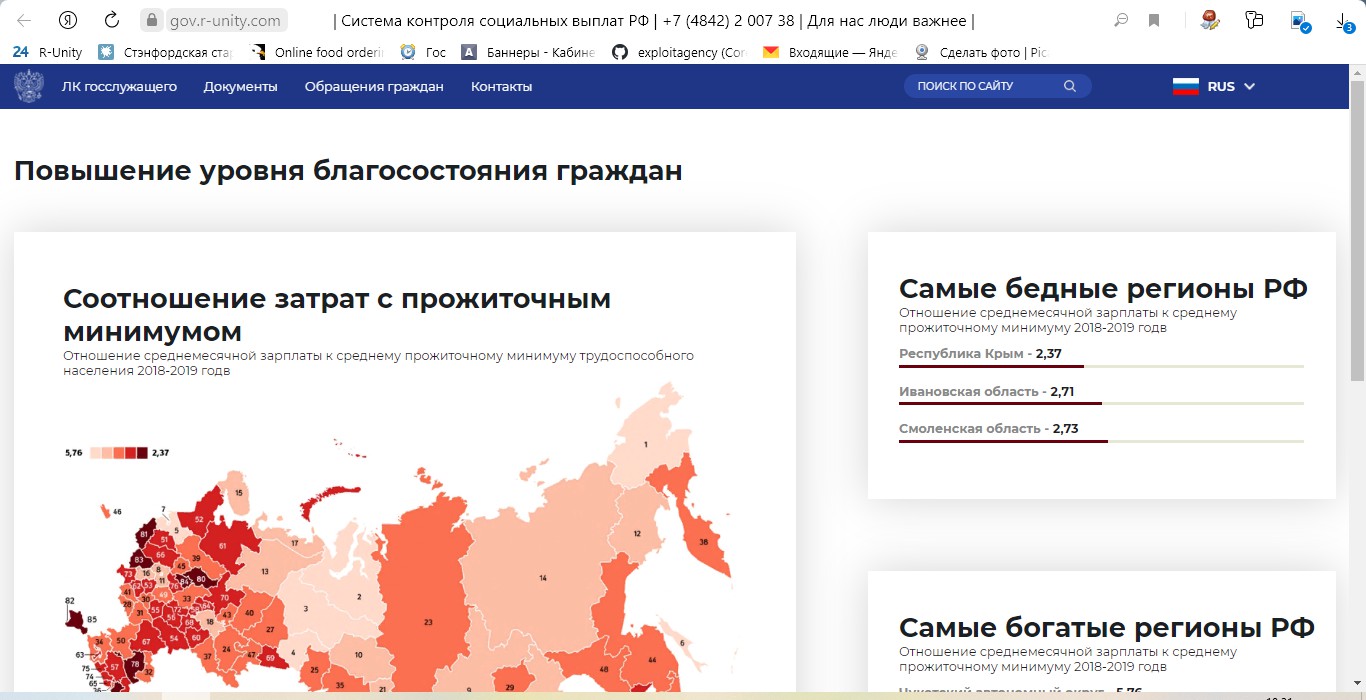1366x700 pixels.
Task: Open the translate extension icon
Action: [x=1254, y=20]
